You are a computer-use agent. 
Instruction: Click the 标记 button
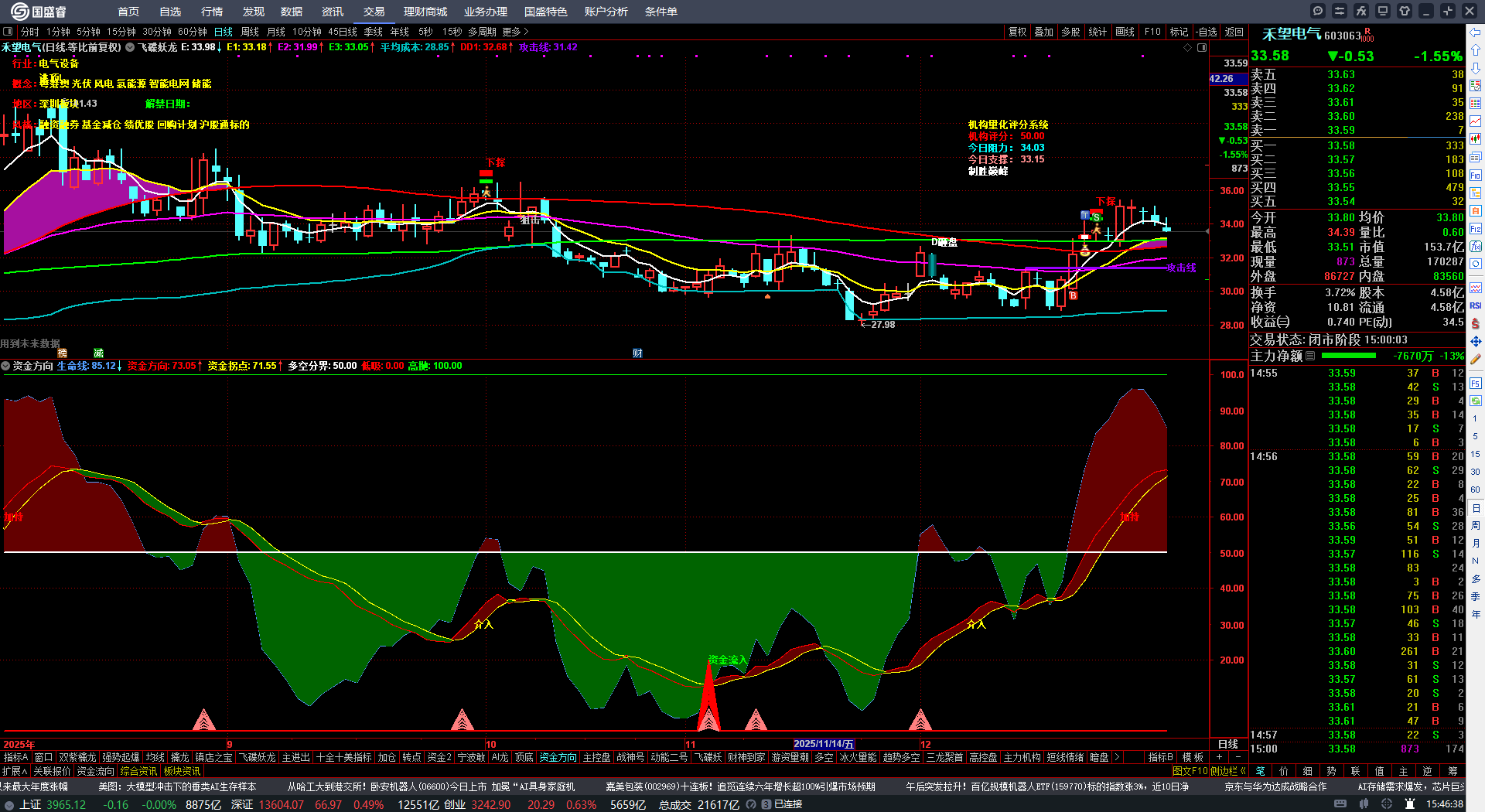(1179, 32)
